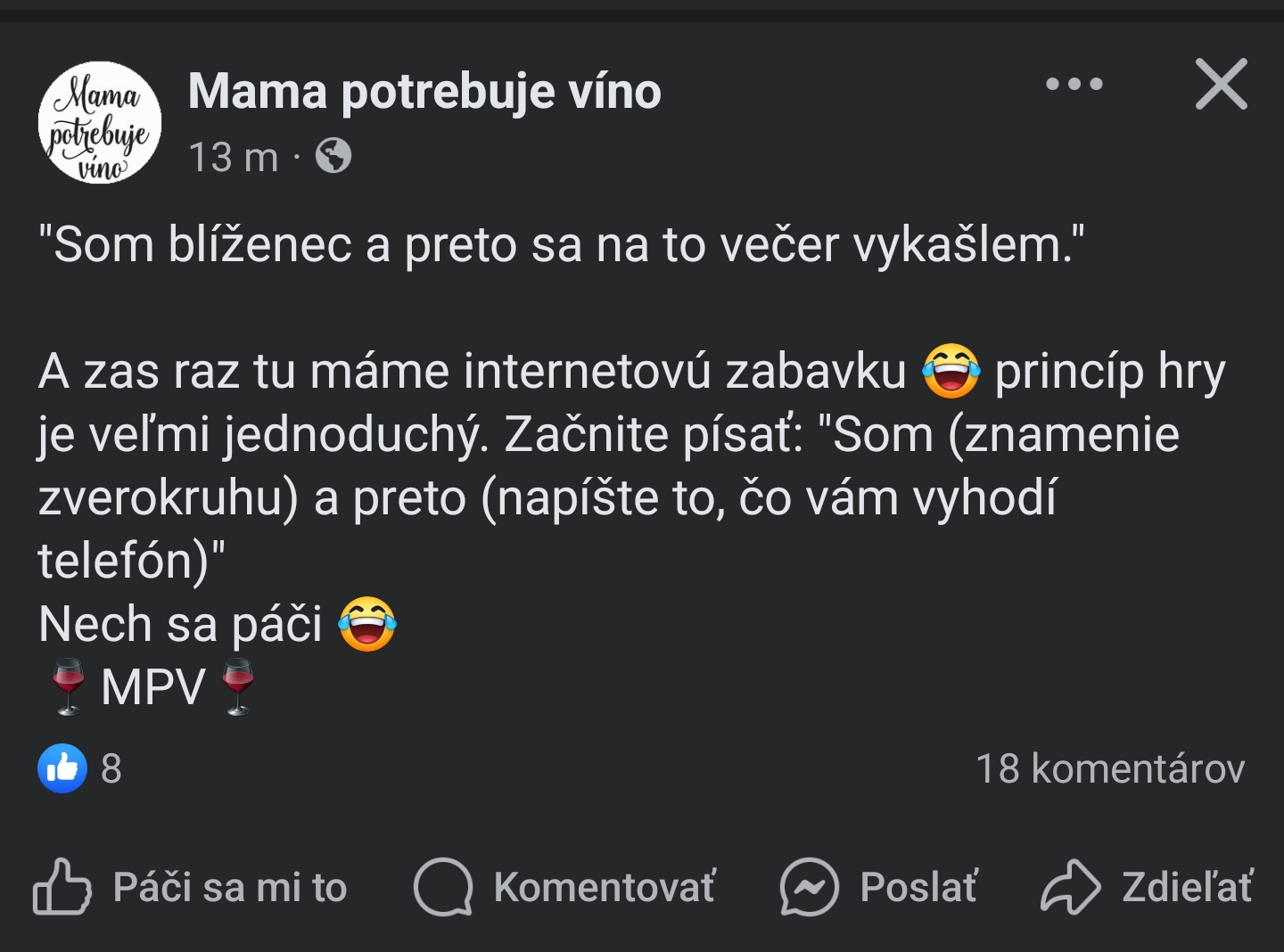Tap the share arrow icon
The width and height of the screenshot is (1284, 952).
click(x=1071, y=887)
